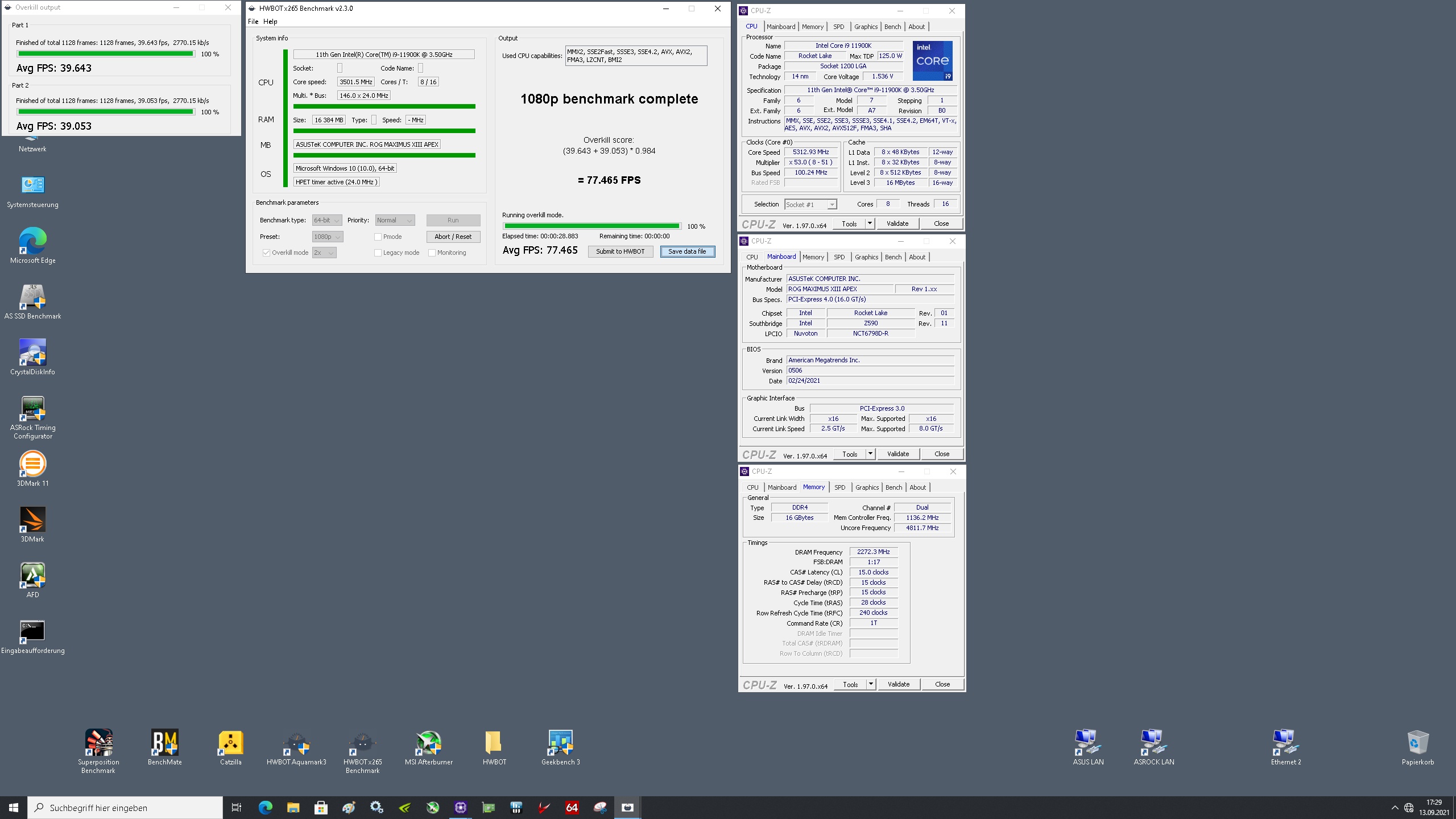
Task: Click Part 1 progress bar in Overkill output
Action: pos(105,54)
